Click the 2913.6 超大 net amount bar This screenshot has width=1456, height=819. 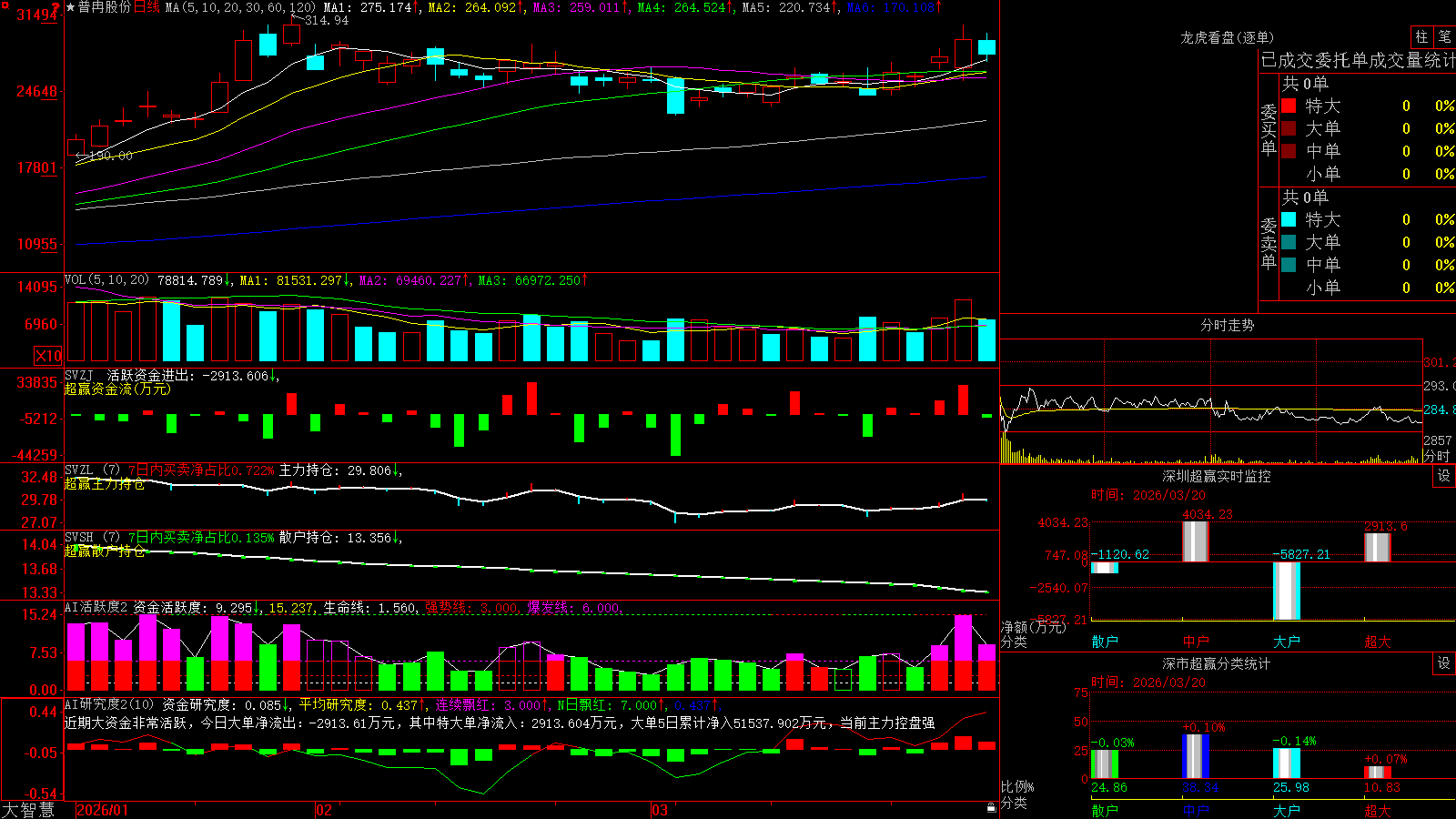pos(1378,548)
